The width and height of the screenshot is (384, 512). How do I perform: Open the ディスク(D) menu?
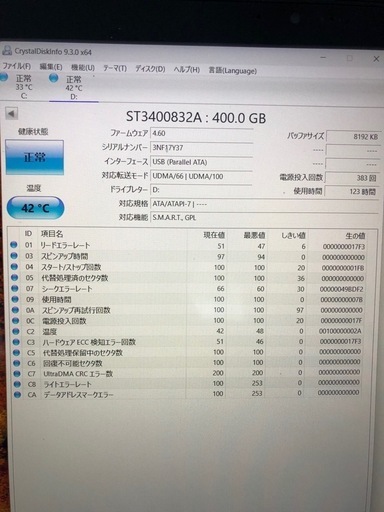(150, 69)
